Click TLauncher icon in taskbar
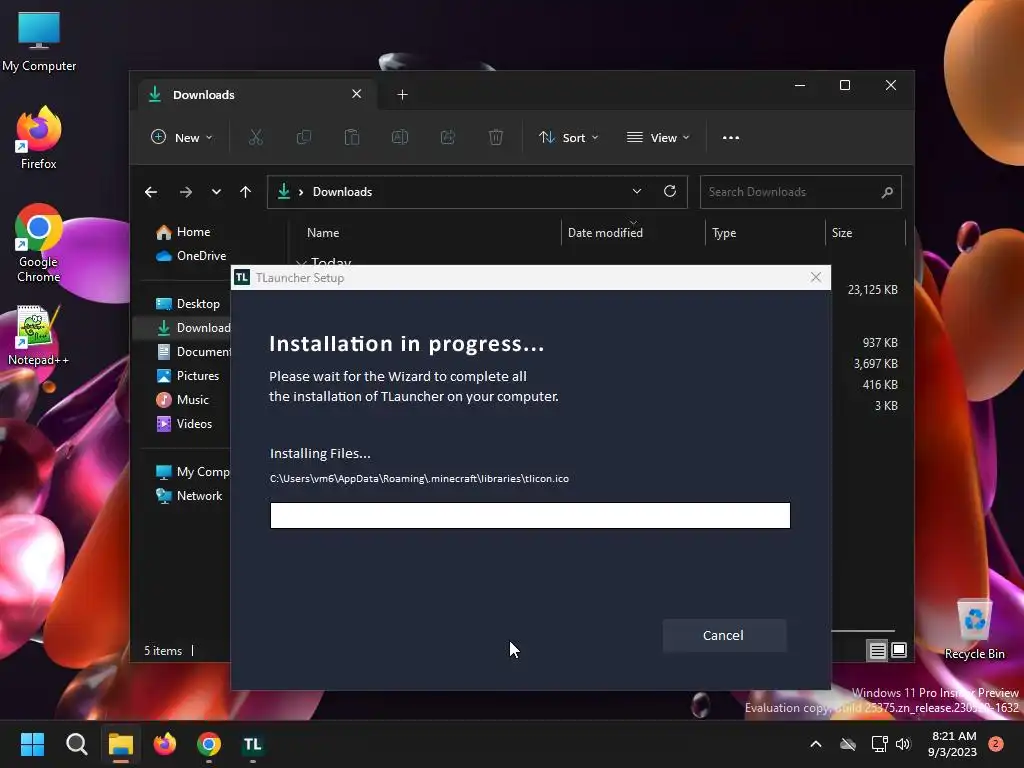 click(253, 744)
